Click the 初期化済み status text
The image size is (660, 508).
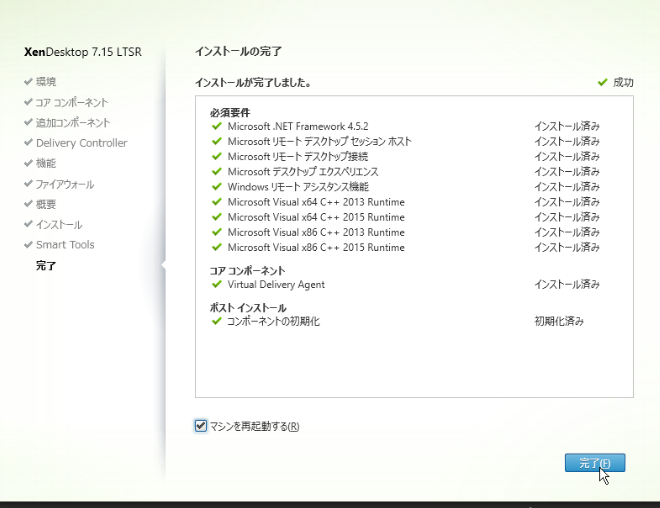559,321
